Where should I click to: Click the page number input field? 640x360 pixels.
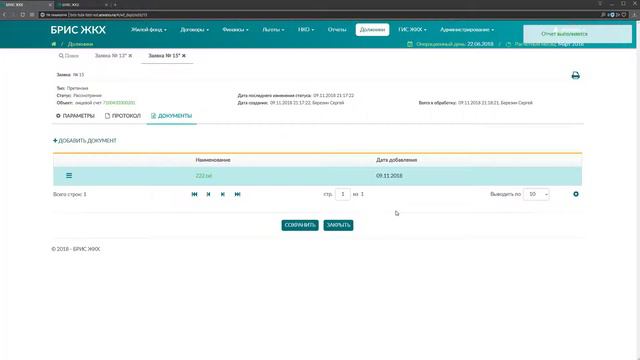click(343, 194)
